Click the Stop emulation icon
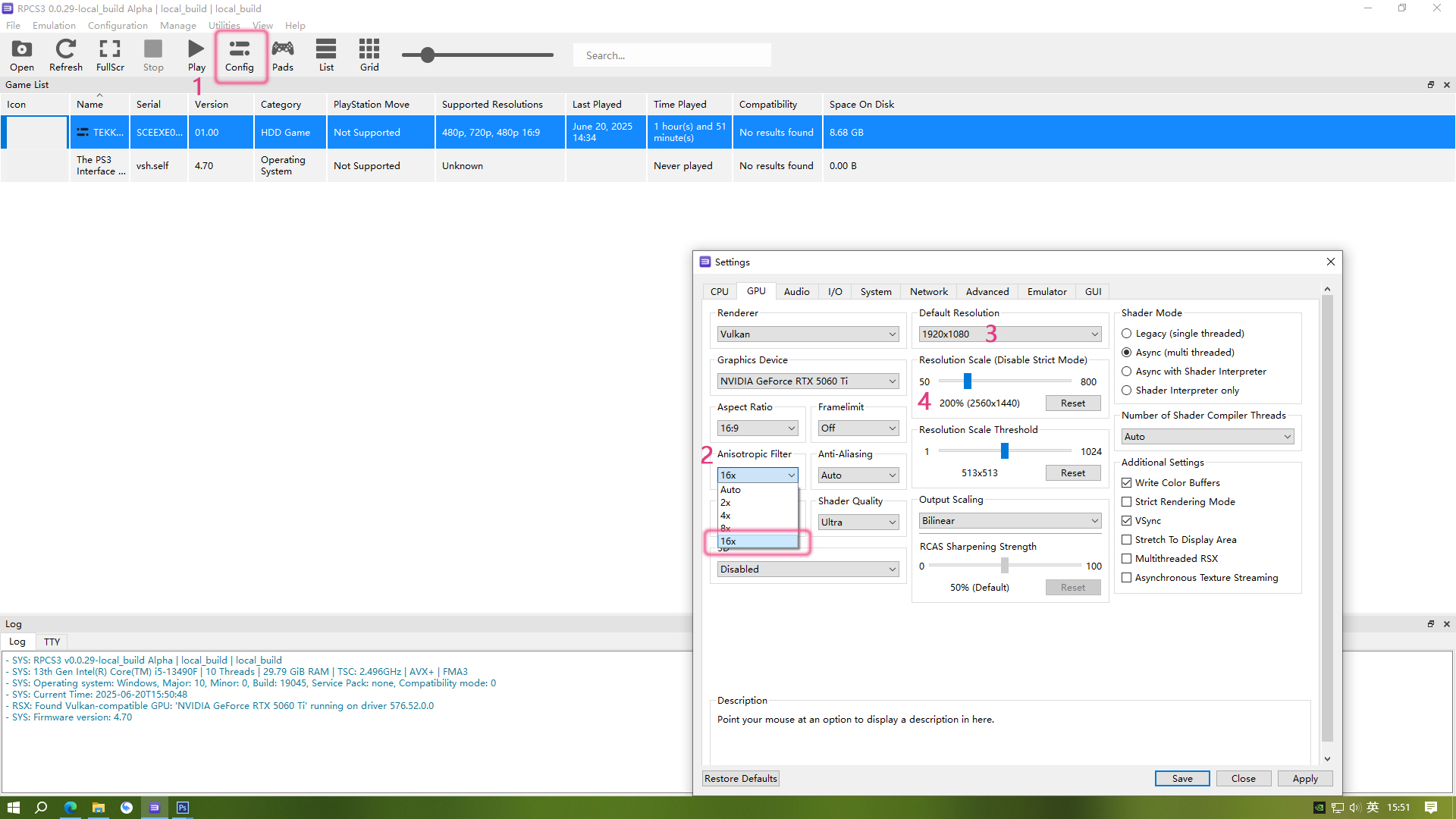This screenshot has width=1456, height=819. click(x=153, y=55)
